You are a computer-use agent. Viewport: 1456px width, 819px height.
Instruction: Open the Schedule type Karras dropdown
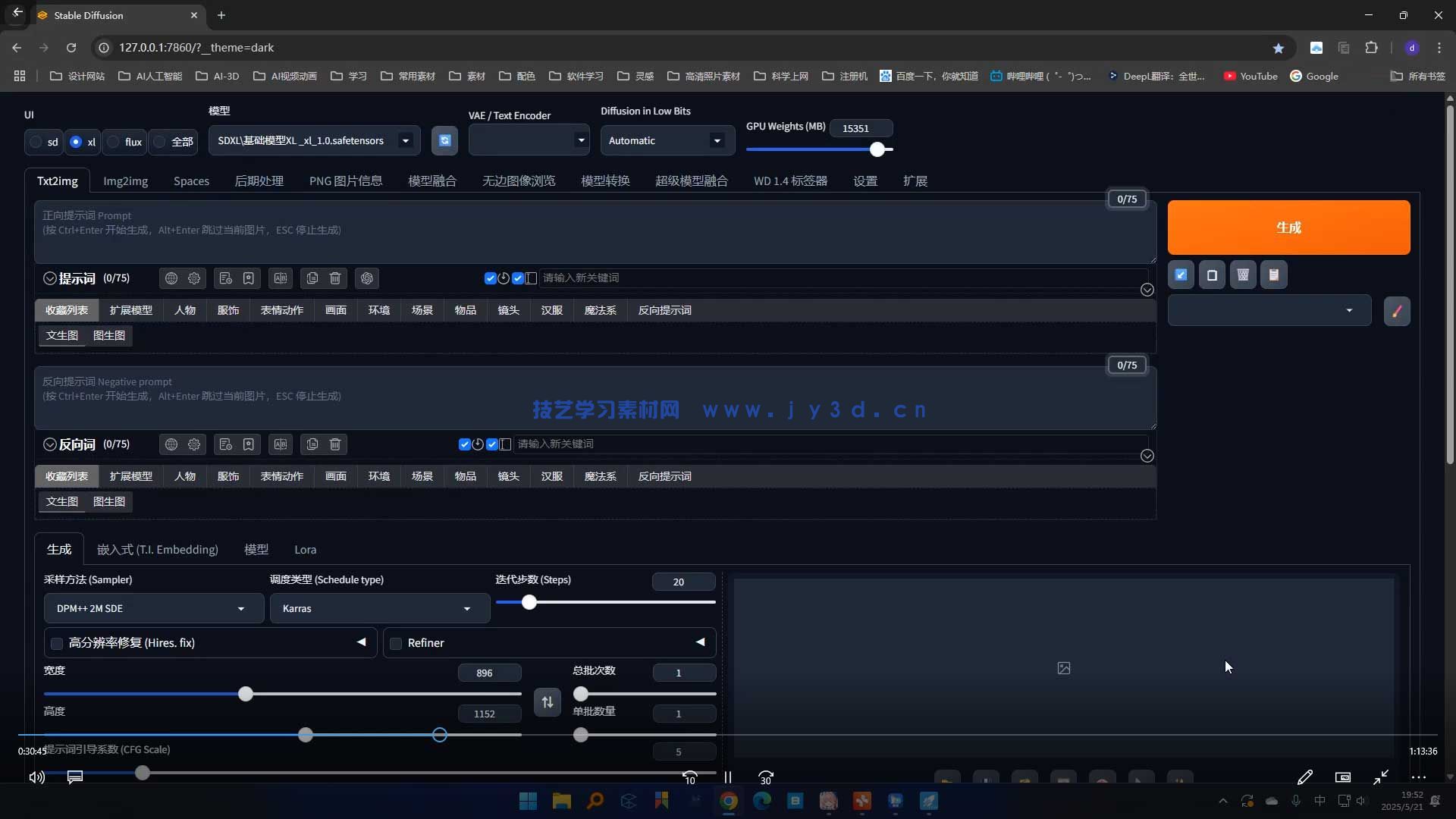click(378, 608)
